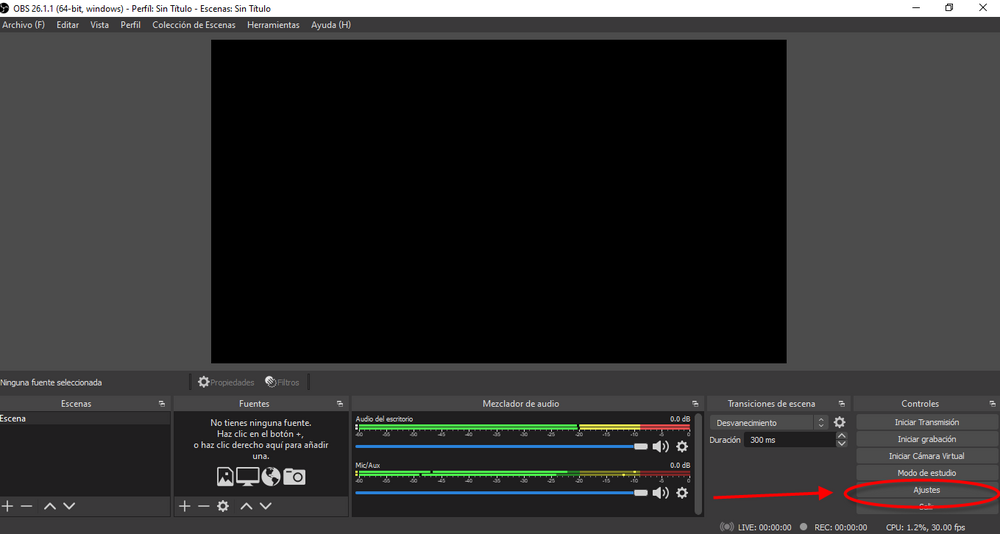Click the Propiedades gear button
This screenshot has width=1000, height=534.
pos(226,382)
